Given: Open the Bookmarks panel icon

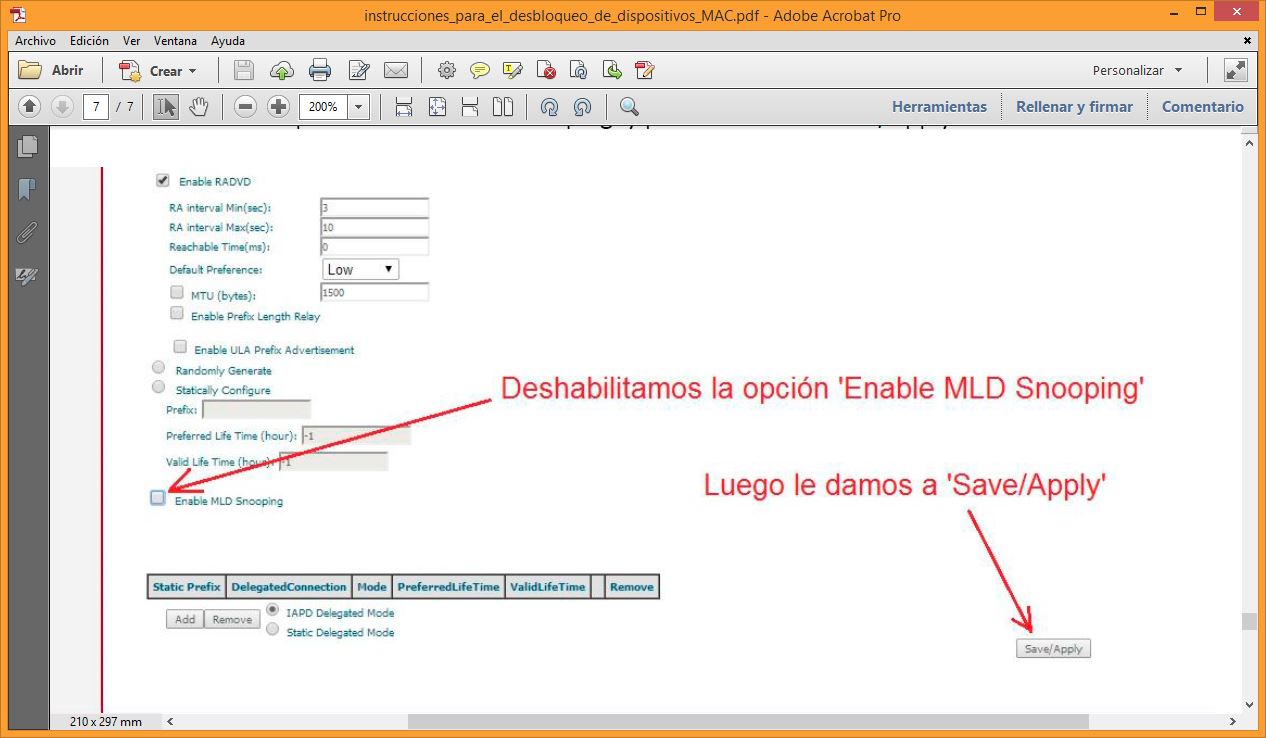Looking at the screenshot, I should [x=27, y=189].
